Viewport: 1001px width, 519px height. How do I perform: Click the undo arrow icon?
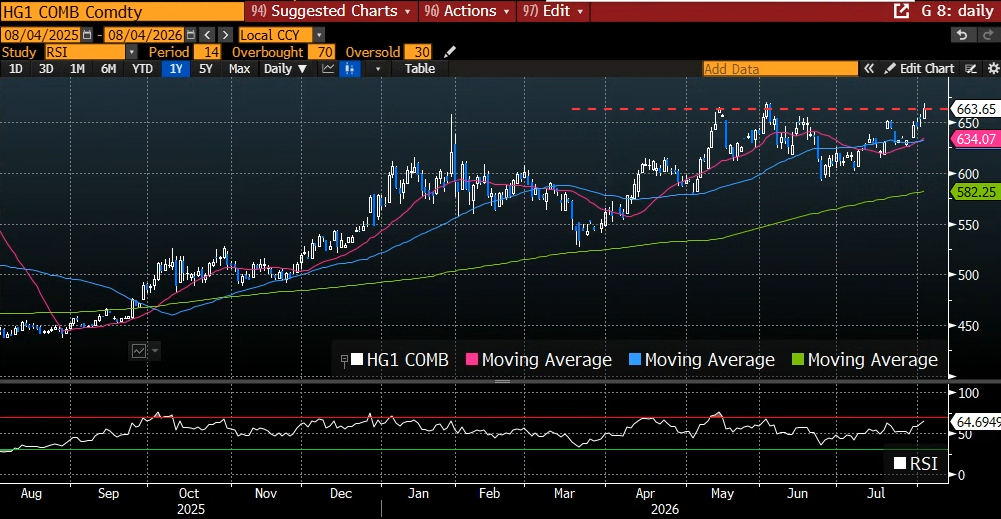[963, 35]
